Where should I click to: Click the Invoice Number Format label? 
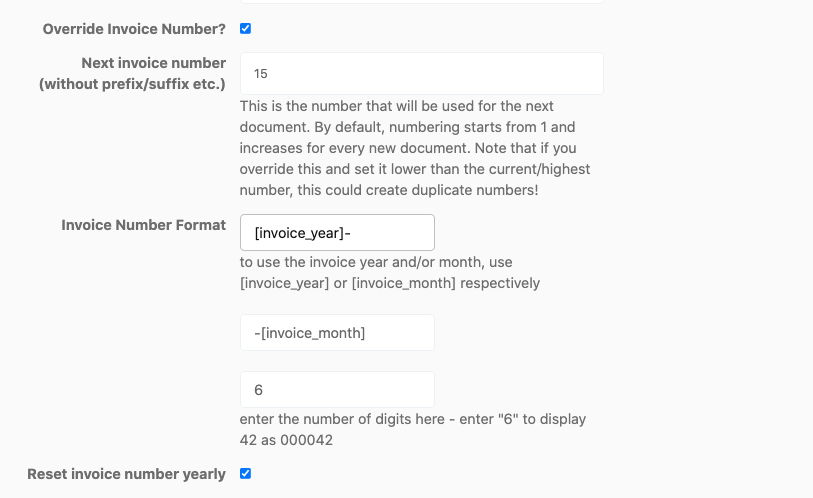(144, 225)
